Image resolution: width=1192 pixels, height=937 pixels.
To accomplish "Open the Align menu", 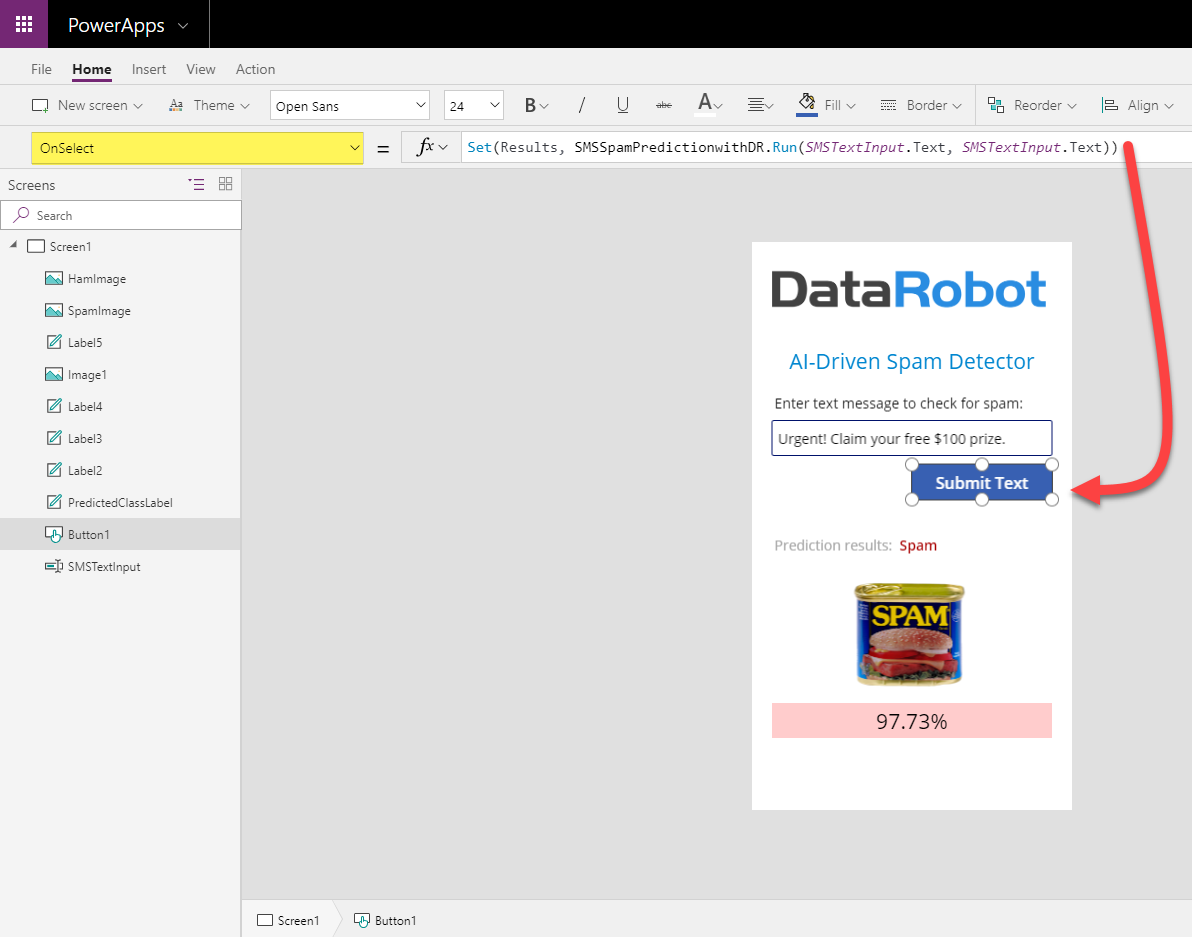I will pos(1138,106).
